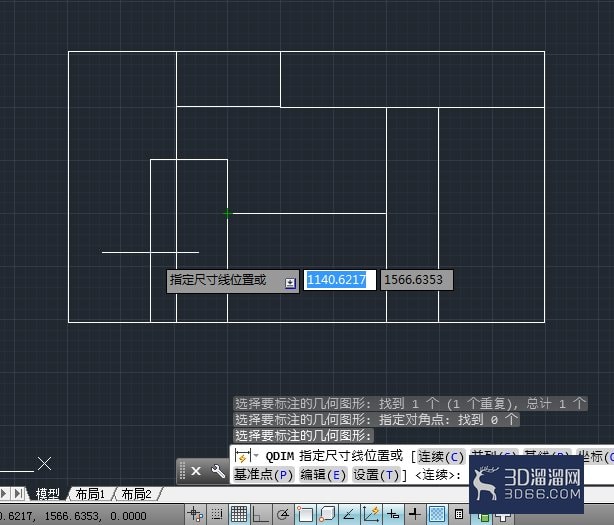The height and width of the screenshot is (525, 614).
Task: Close the command line window
Action: pos(196,471)
